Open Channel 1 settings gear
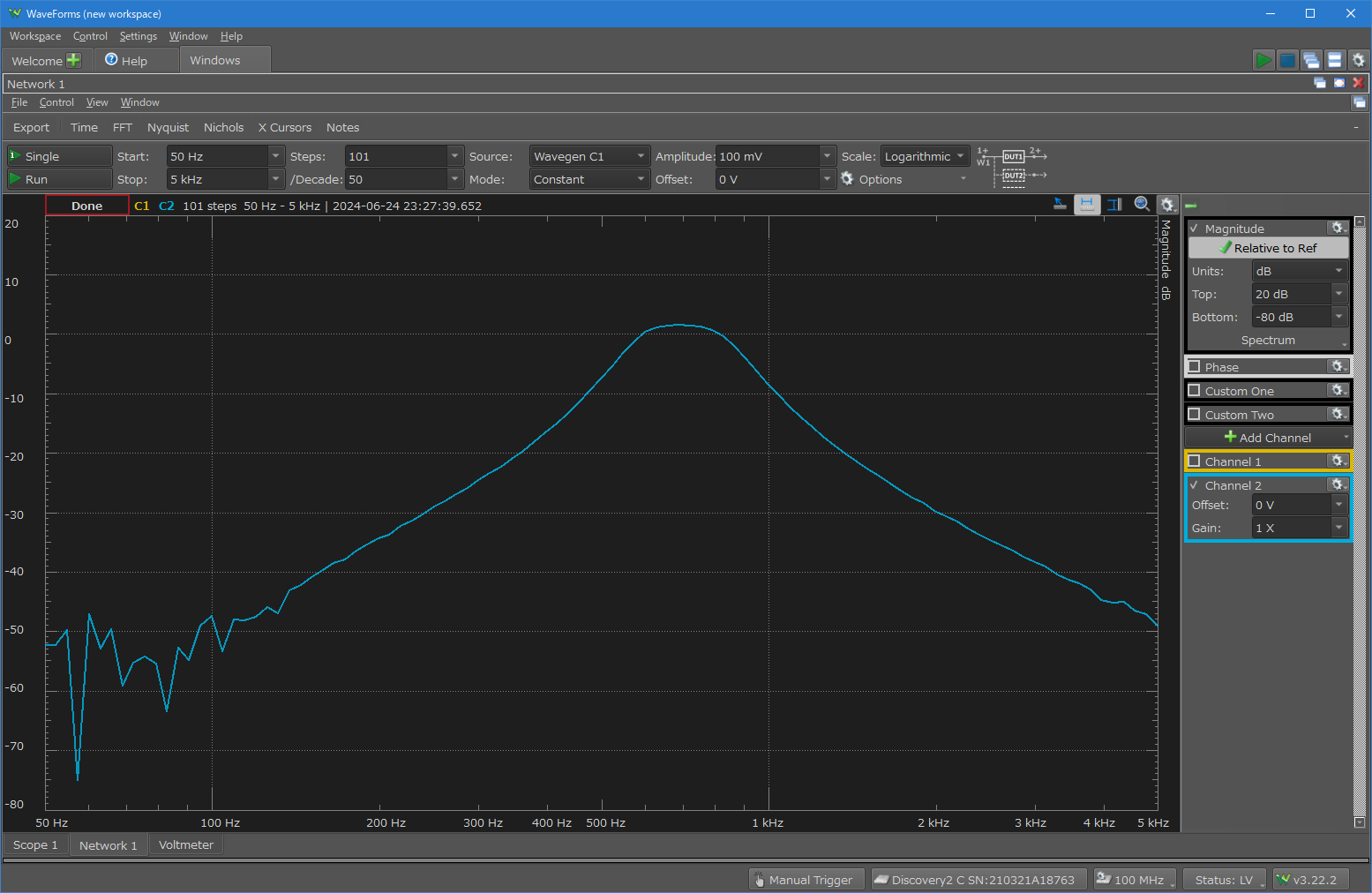The width and height of the screenshot is (1372, 893). [x=1338, y=461]
